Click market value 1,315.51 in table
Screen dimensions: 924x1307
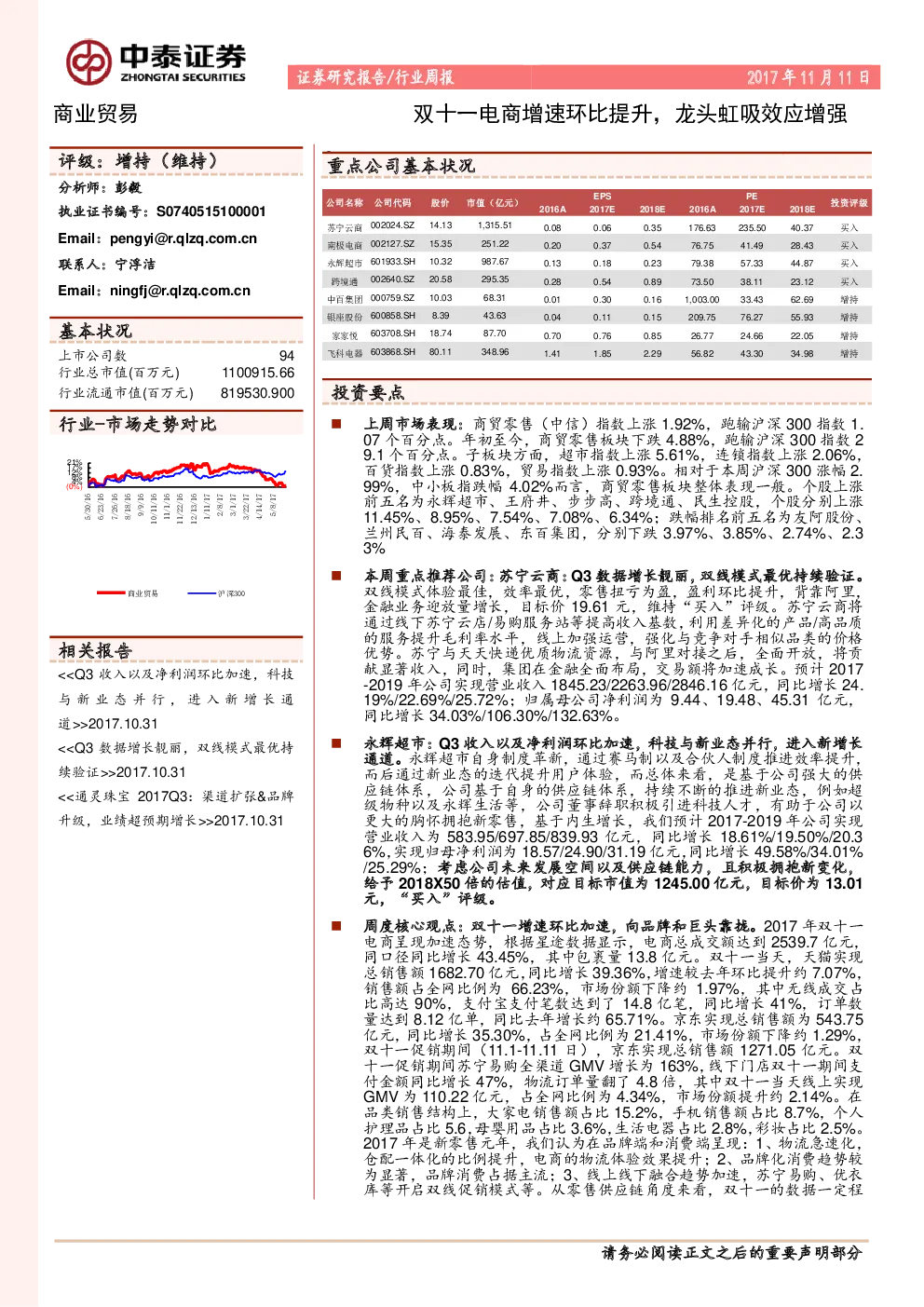pyautogui.click(x=495, y=225)
